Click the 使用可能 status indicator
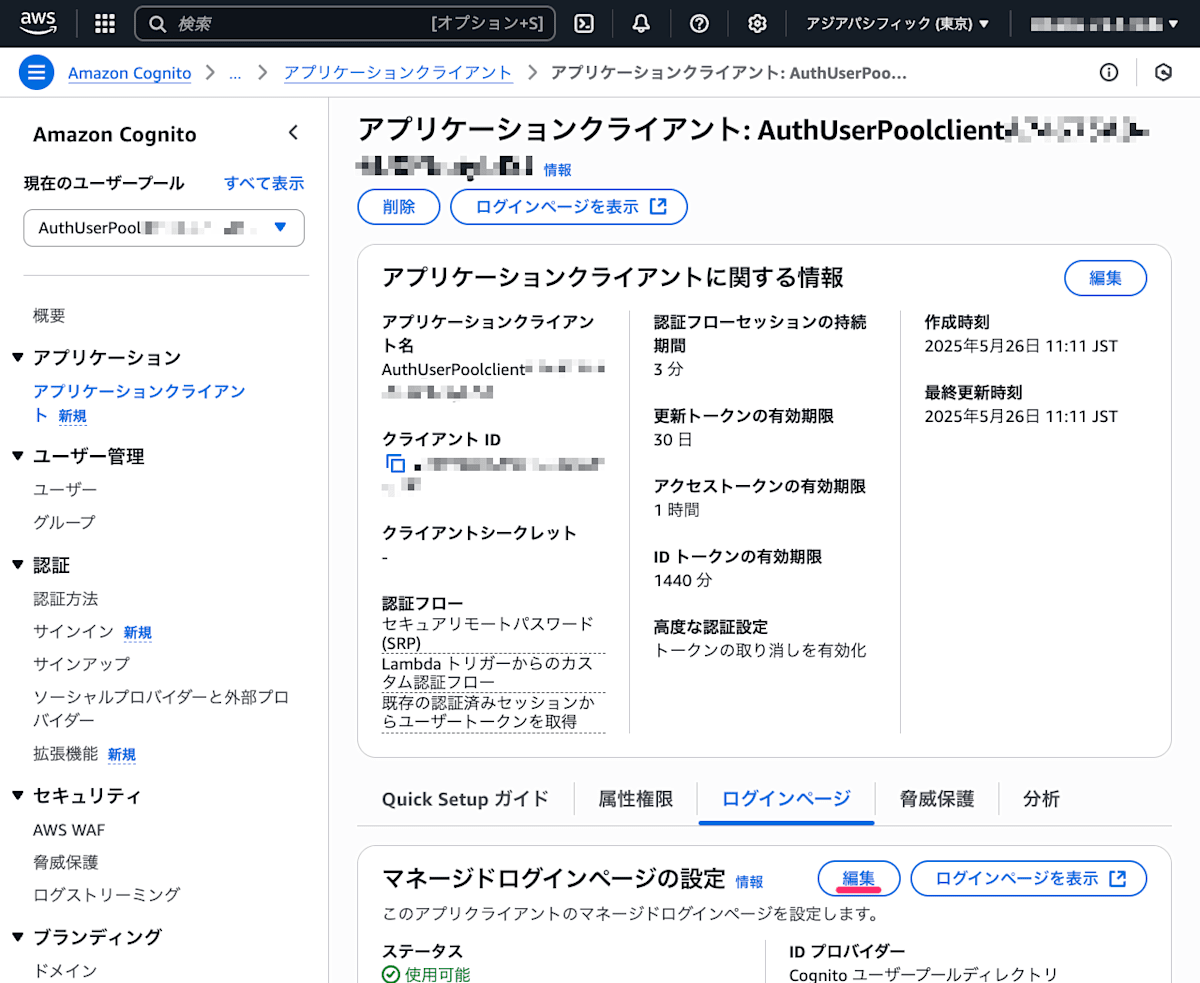 tap(426, 975)
